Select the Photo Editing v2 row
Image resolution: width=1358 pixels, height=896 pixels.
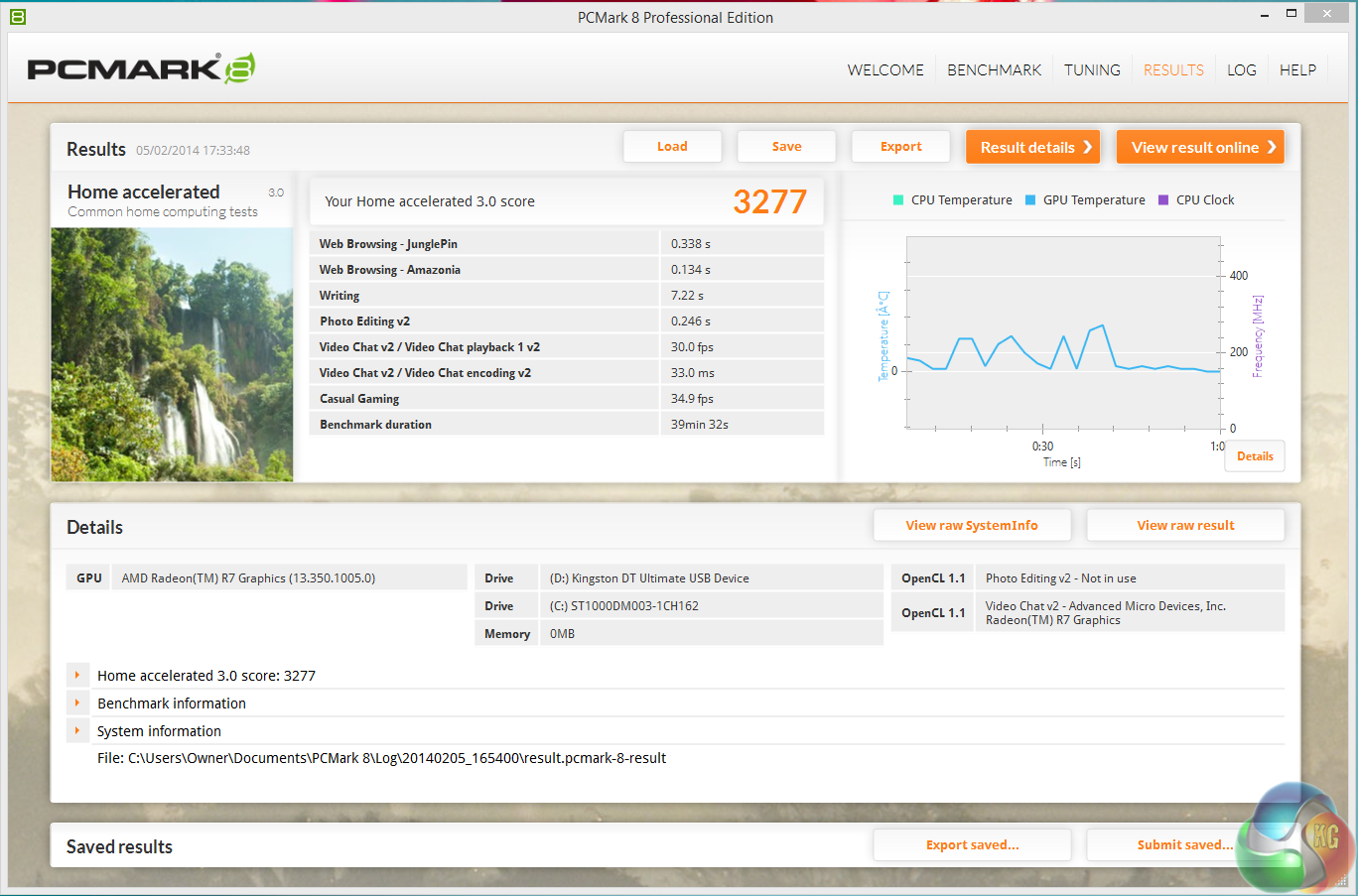point(567,321)
